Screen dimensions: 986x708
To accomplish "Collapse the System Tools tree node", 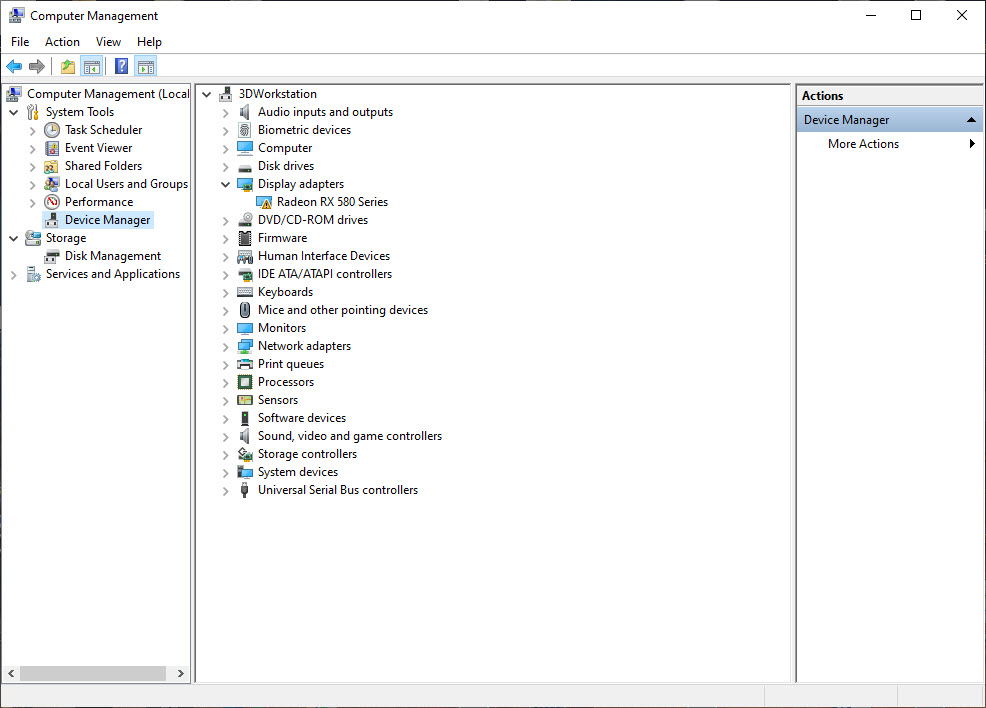I will tap(13, 113).
